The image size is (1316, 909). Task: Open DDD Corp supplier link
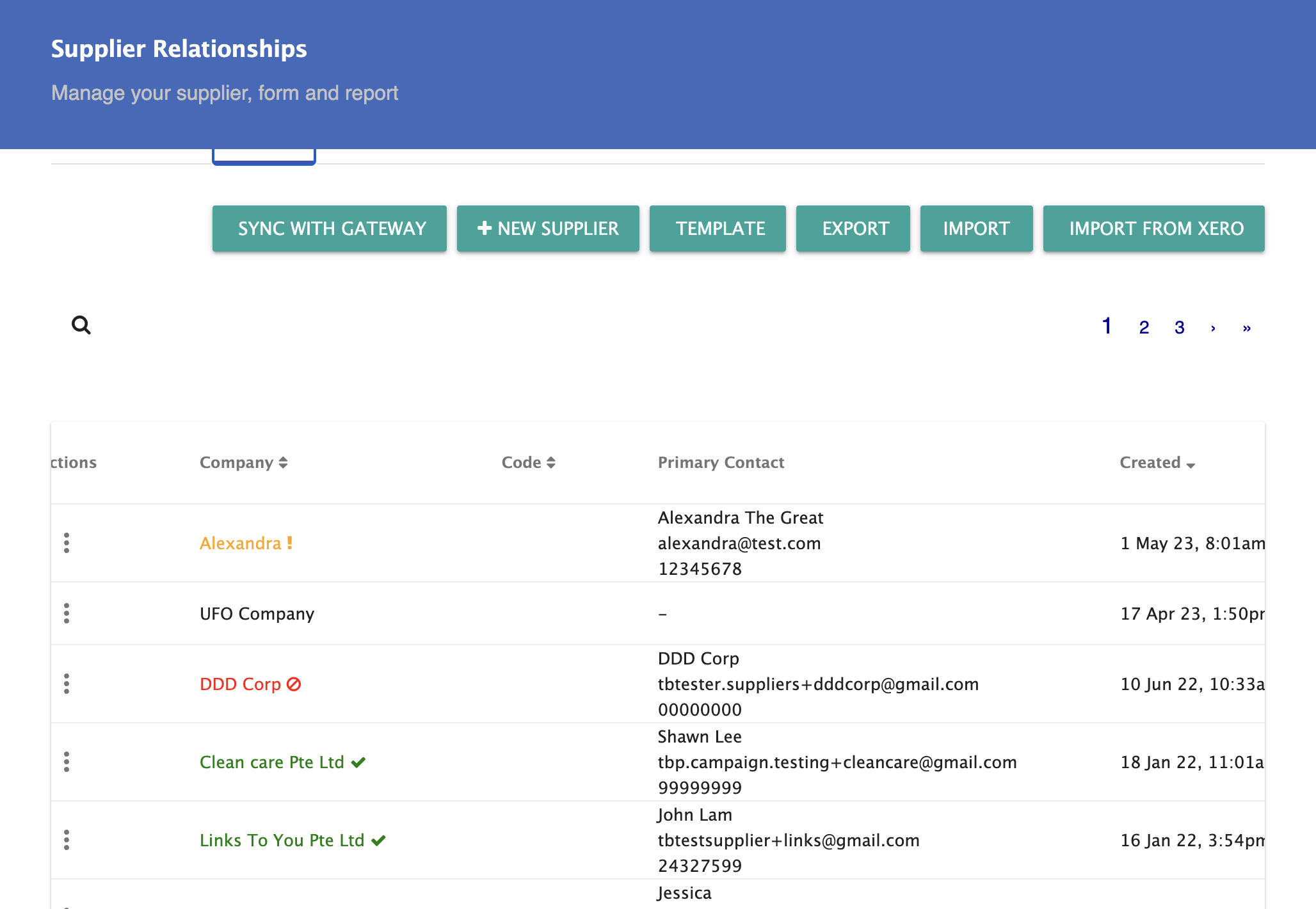[x=241, y=684]
